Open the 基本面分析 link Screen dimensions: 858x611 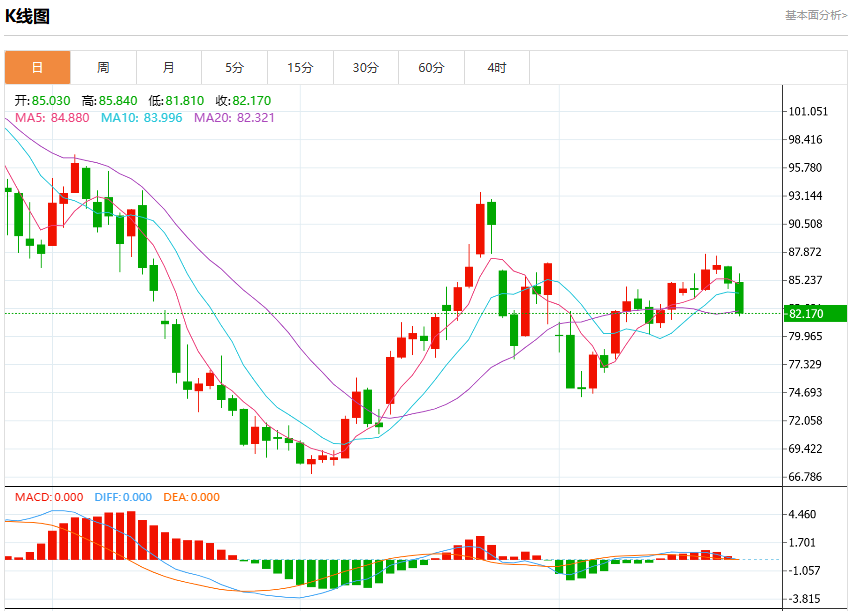[x=816, y=15]
